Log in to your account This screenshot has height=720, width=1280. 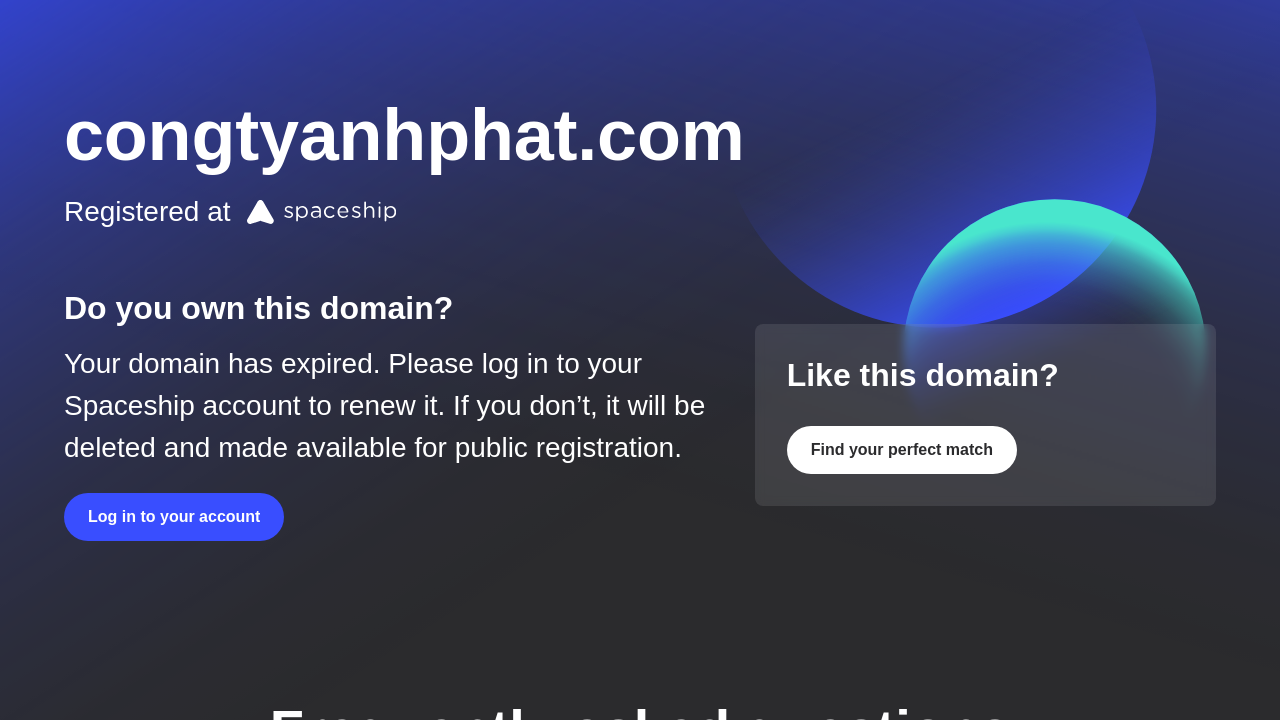click(x=174, y=517)
